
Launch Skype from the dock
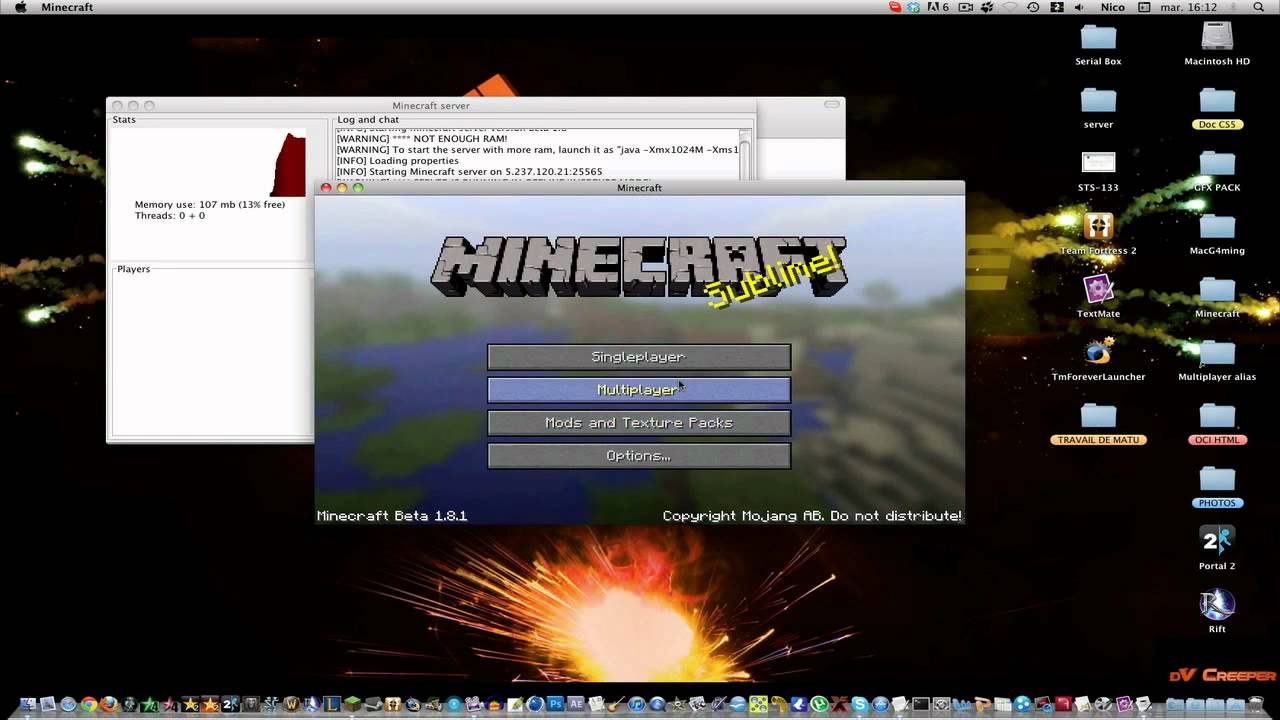click(x=859, y=704)
